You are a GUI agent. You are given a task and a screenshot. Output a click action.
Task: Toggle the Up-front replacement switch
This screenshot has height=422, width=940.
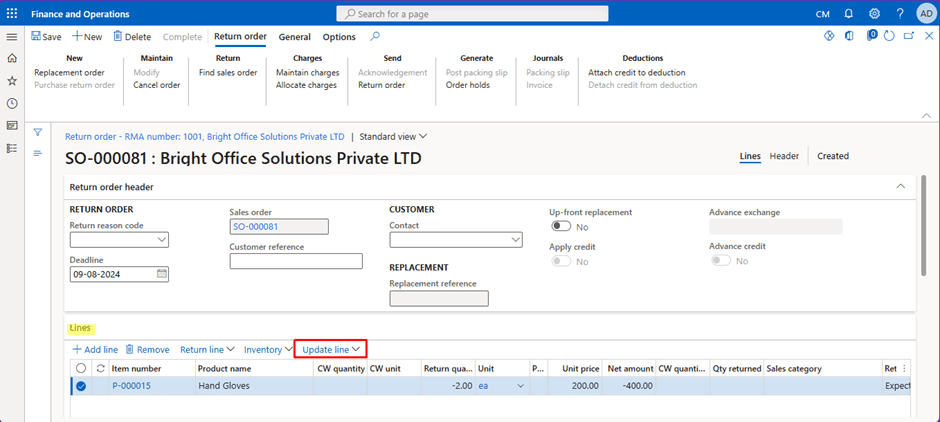coord(561,227)
